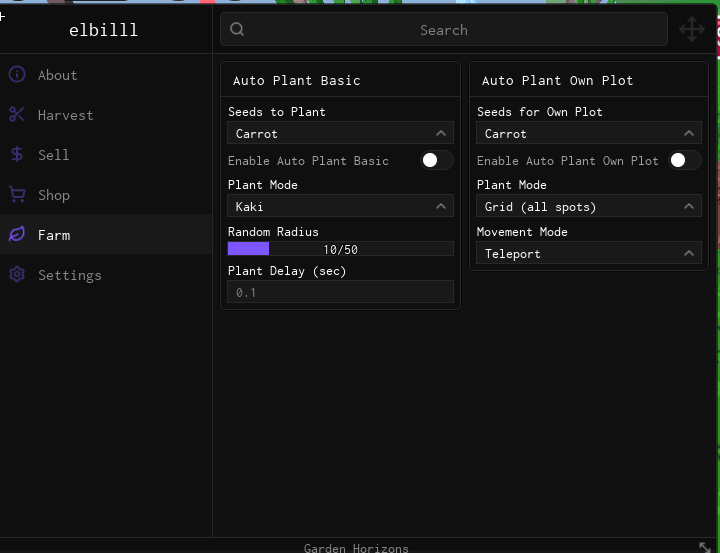Open Seeds for Own Plot dropdown

589,133
